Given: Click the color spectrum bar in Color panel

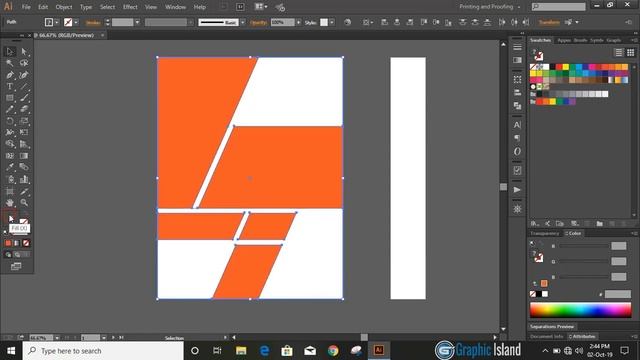Looking at the screenshot, I should click(580, 310).
